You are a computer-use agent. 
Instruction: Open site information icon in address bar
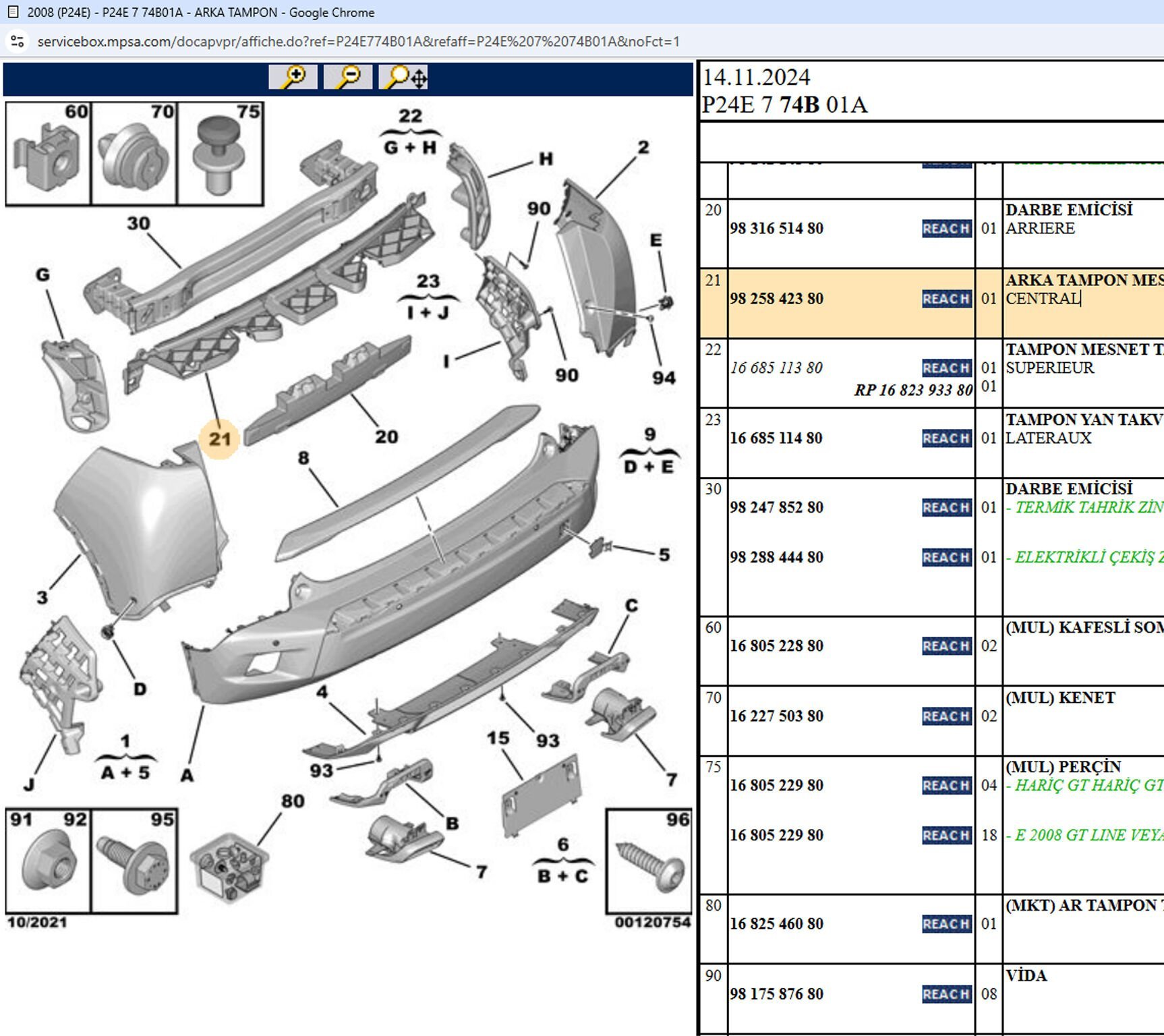pyautogui.click(x=18, y=42)
